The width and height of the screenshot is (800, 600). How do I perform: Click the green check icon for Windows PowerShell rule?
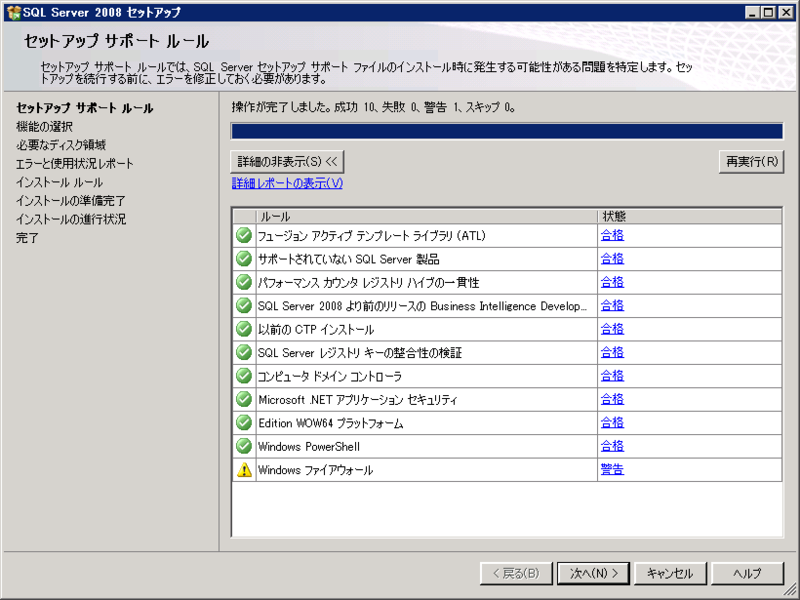pos(243,446)
